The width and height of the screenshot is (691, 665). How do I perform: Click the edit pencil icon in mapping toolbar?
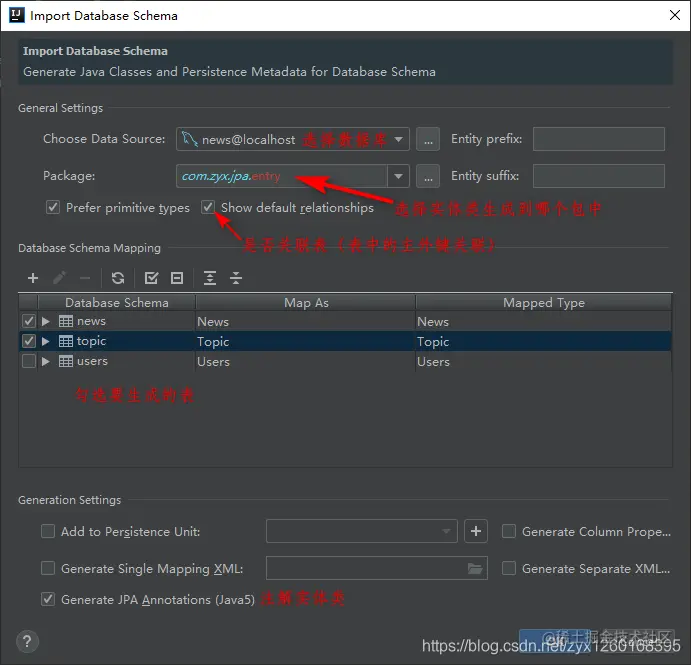59,278
